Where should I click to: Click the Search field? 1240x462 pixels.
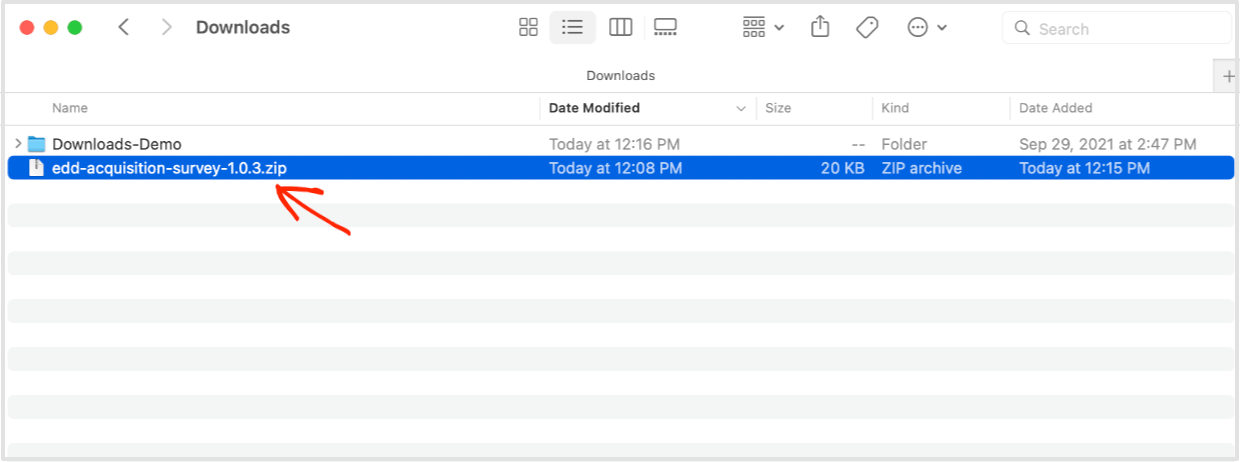1117,28
